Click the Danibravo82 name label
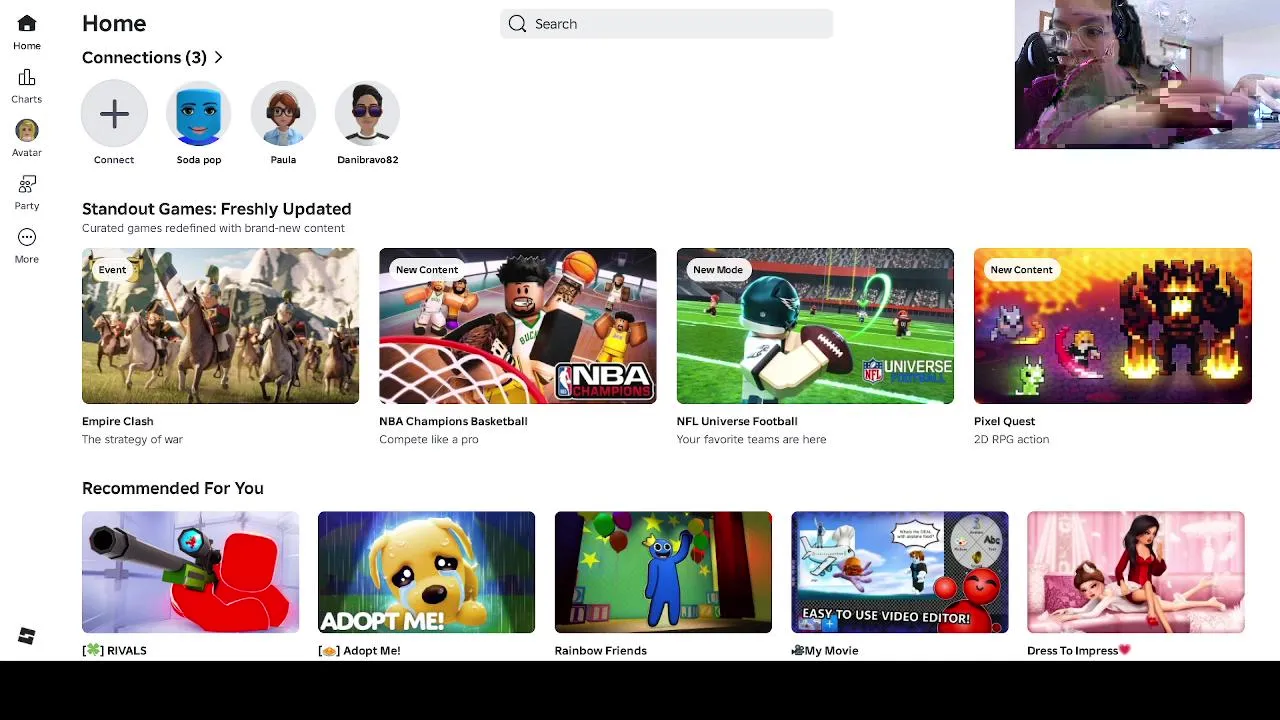This screenshot has height=720, width=1280. [x=368, y=160]
